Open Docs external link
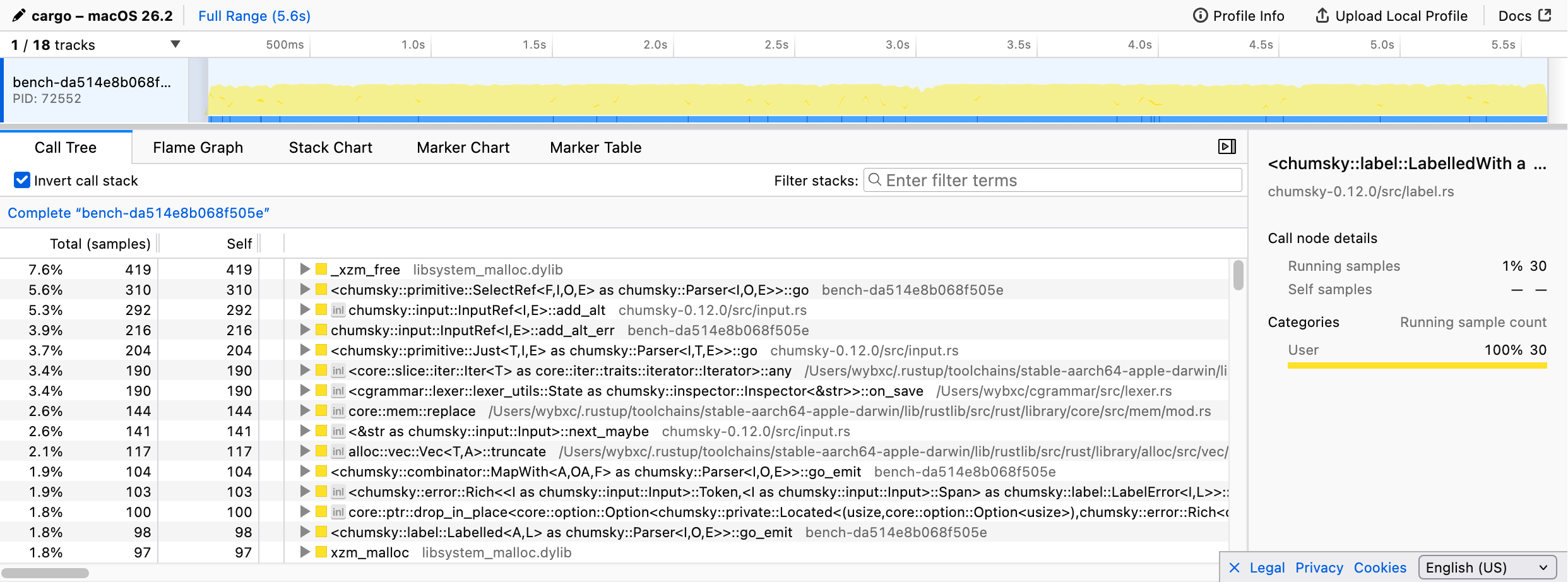Viewport: 1568px width, 582px height. [x=1524, y=16]
